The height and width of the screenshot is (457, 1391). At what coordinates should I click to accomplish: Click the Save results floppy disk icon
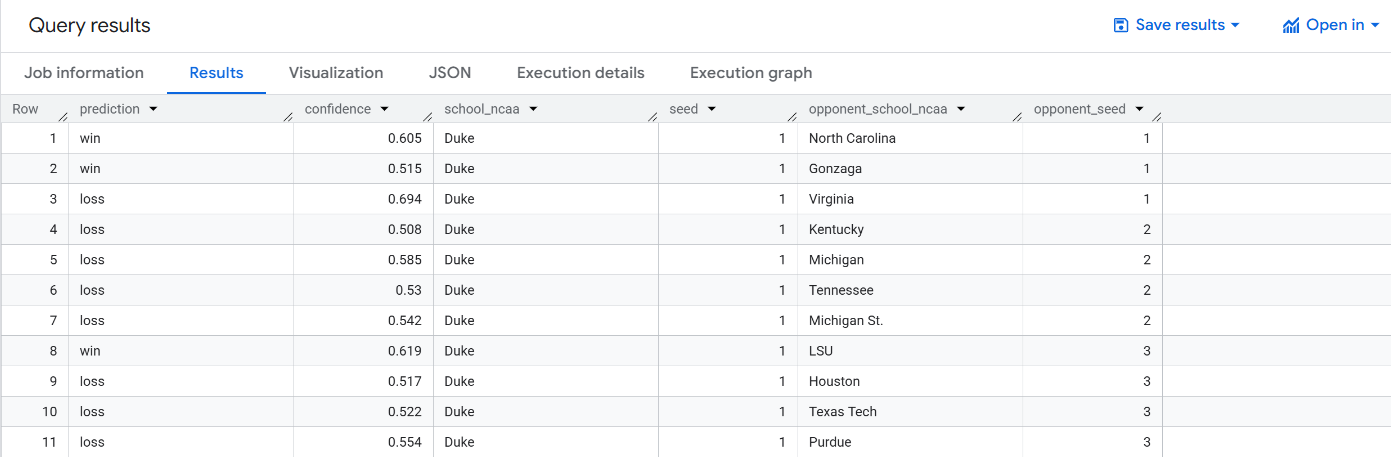1121,25
